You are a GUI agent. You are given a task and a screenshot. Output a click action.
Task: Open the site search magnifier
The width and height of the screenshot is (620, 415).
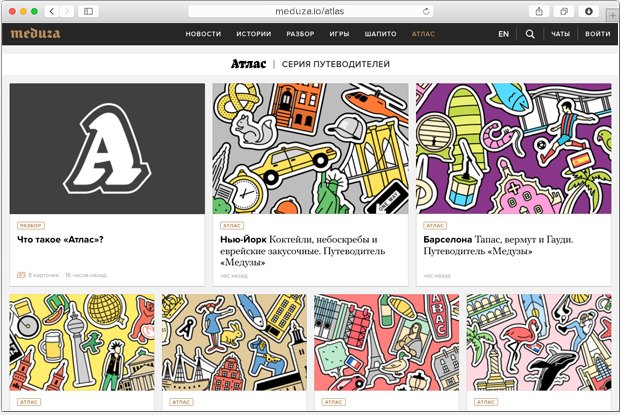pyautogui.click(x=530, y=34)
